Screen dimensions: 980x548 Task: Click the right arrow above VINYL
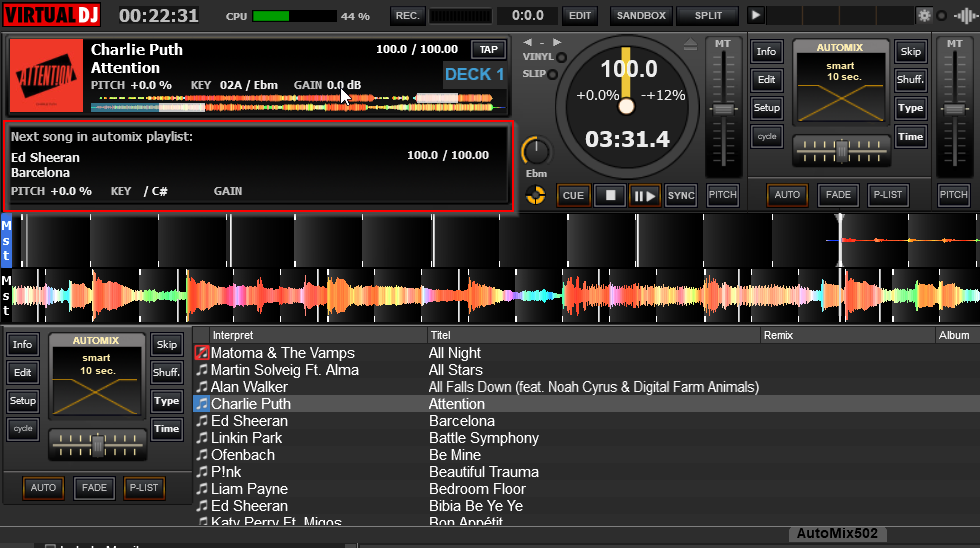tap(556, 42)
